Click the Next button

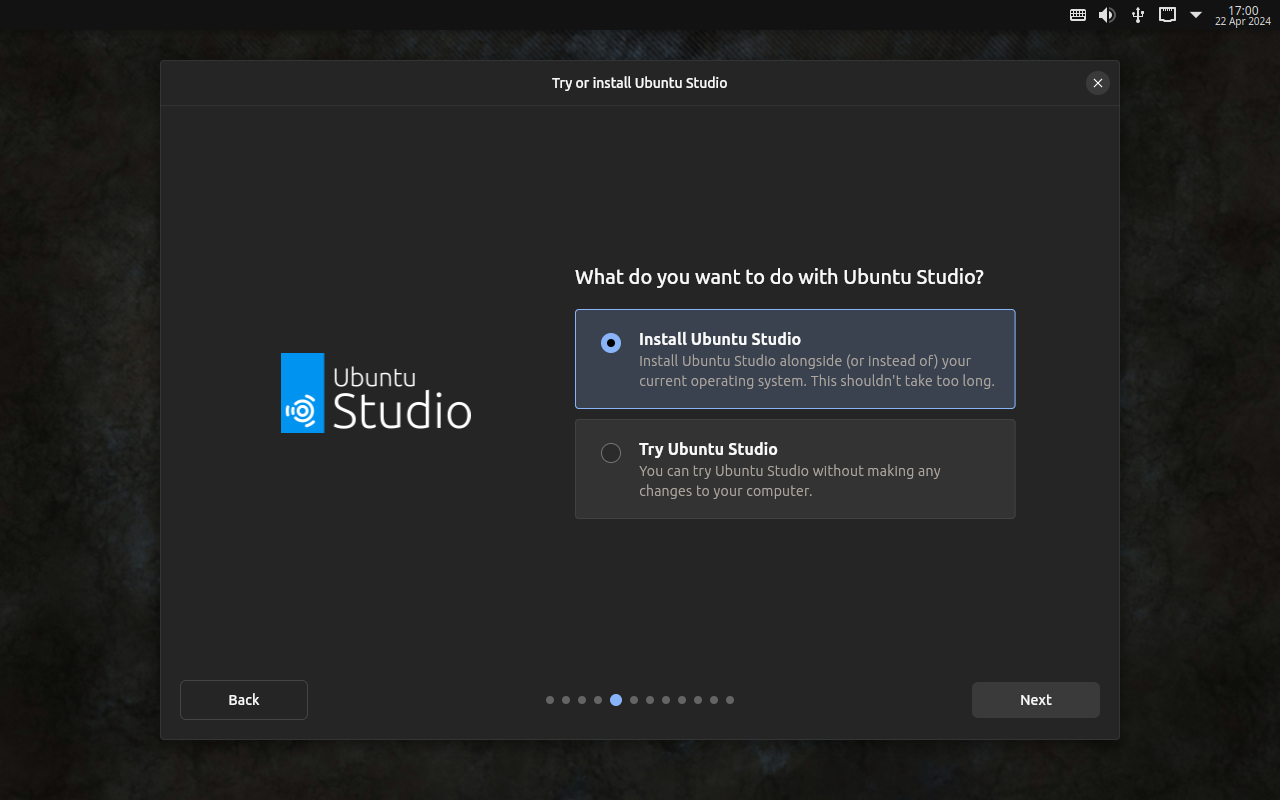(1035, 700)
